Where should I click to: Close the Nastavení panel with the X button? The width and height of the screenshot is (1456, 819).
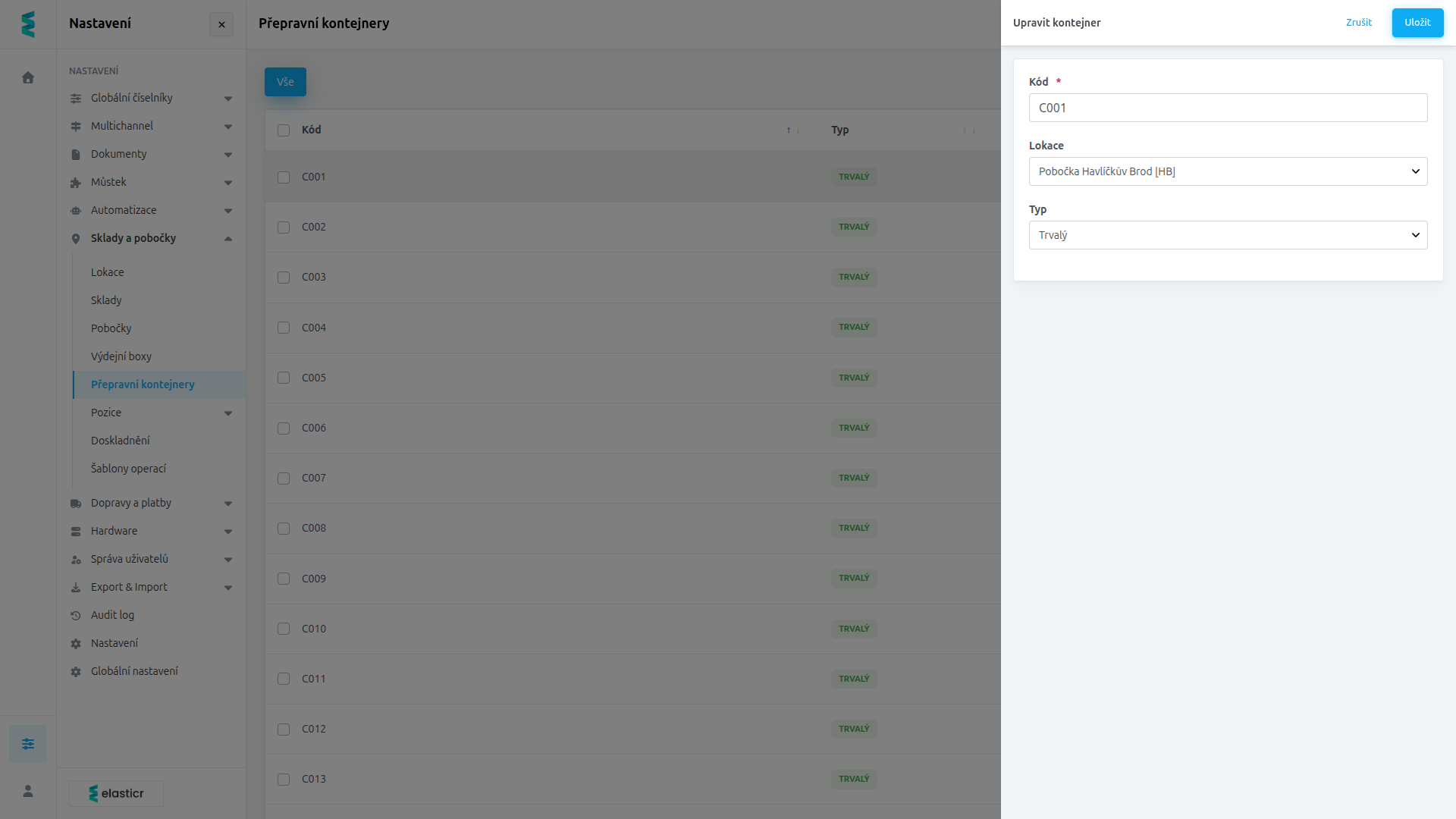[x=221, y=24]
